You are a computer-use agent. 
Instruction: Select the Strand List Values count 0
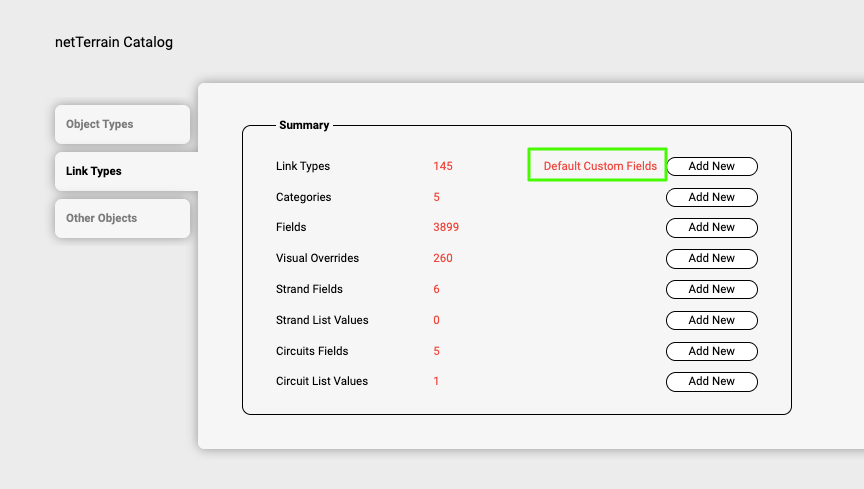(x=437, y=320)
